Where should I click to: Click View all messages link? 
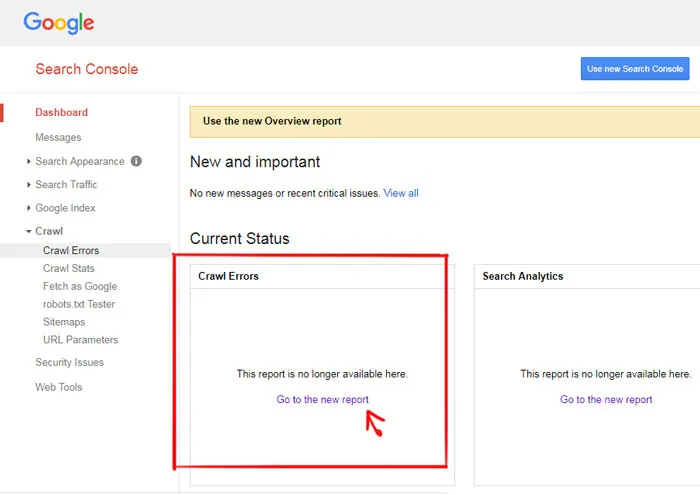pos(401,193)
